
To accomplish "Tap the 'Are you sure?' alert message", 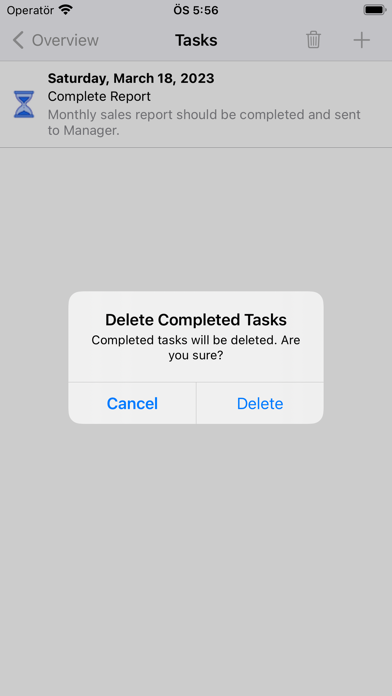I will tap(196, 348).
